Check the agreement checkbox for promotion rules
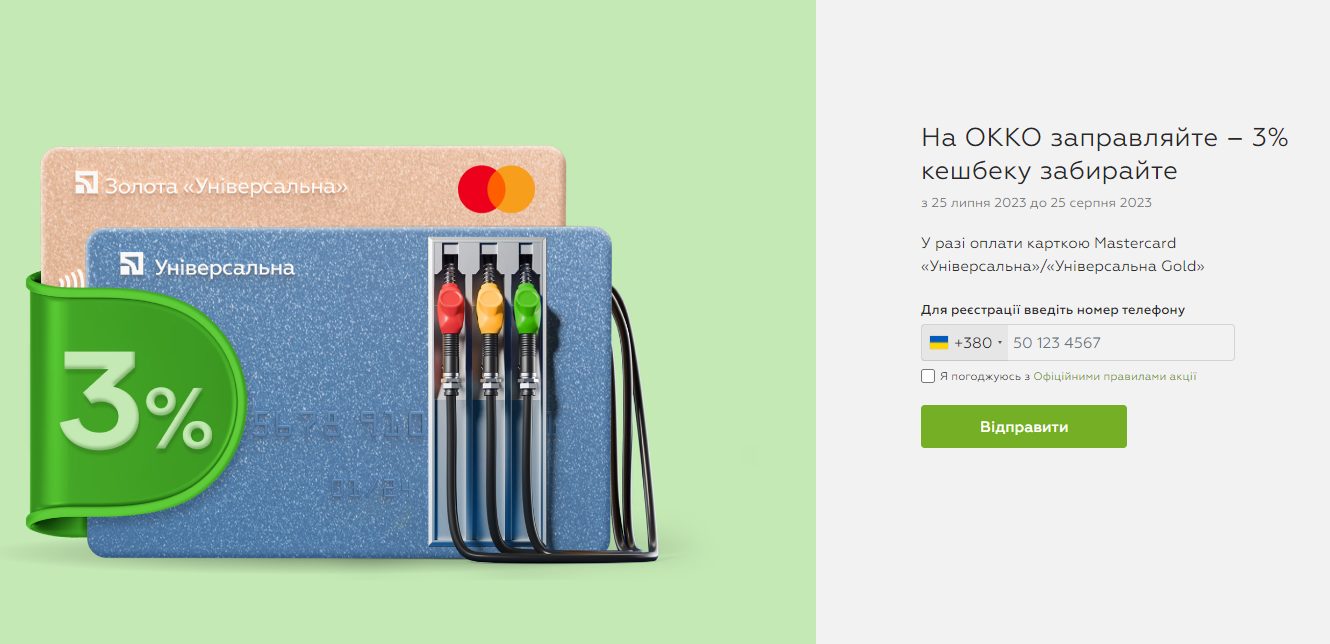 [x=928, y=376]
